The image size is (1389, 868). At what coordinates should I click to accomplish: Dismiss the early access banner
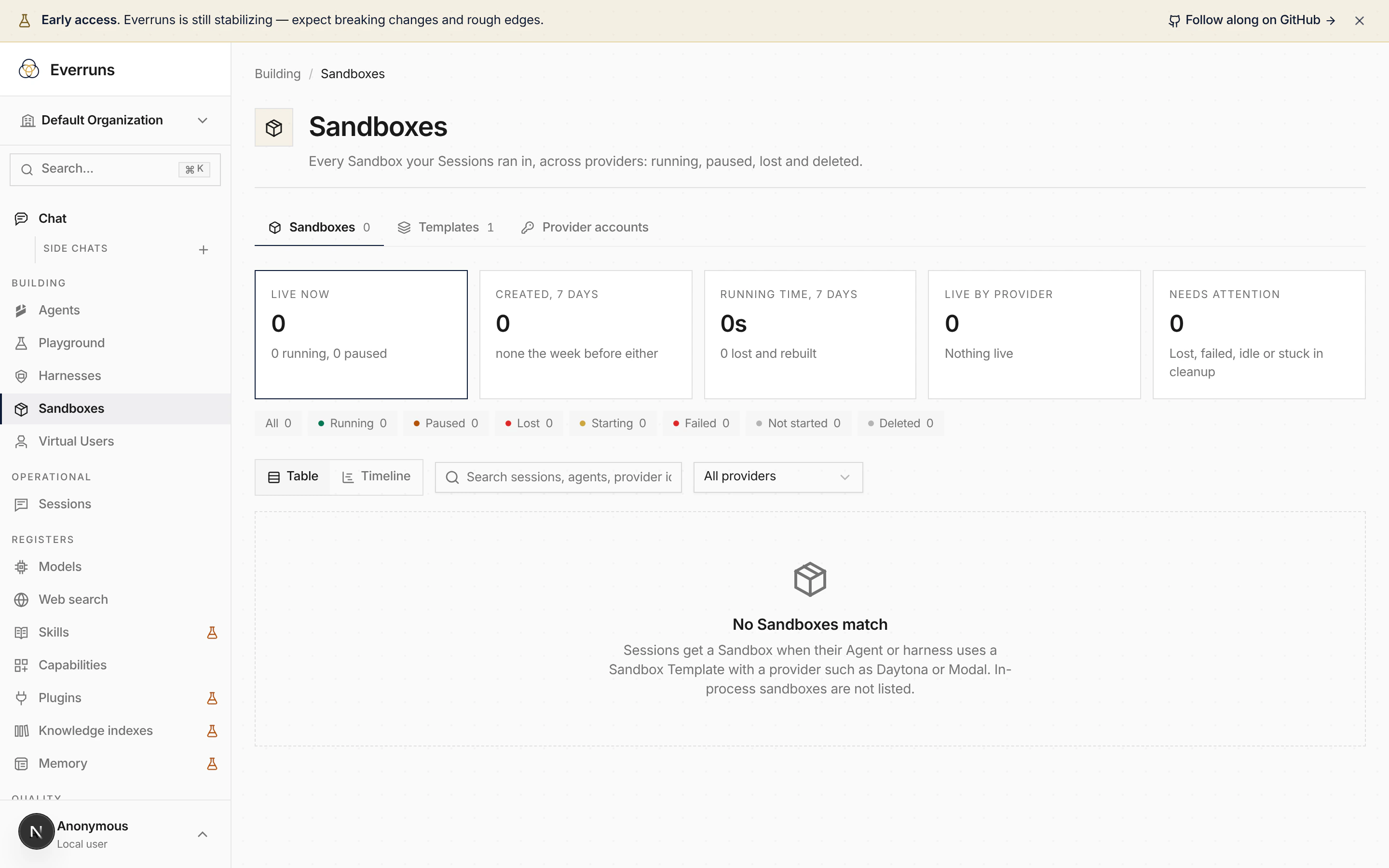pos(1359,21)
